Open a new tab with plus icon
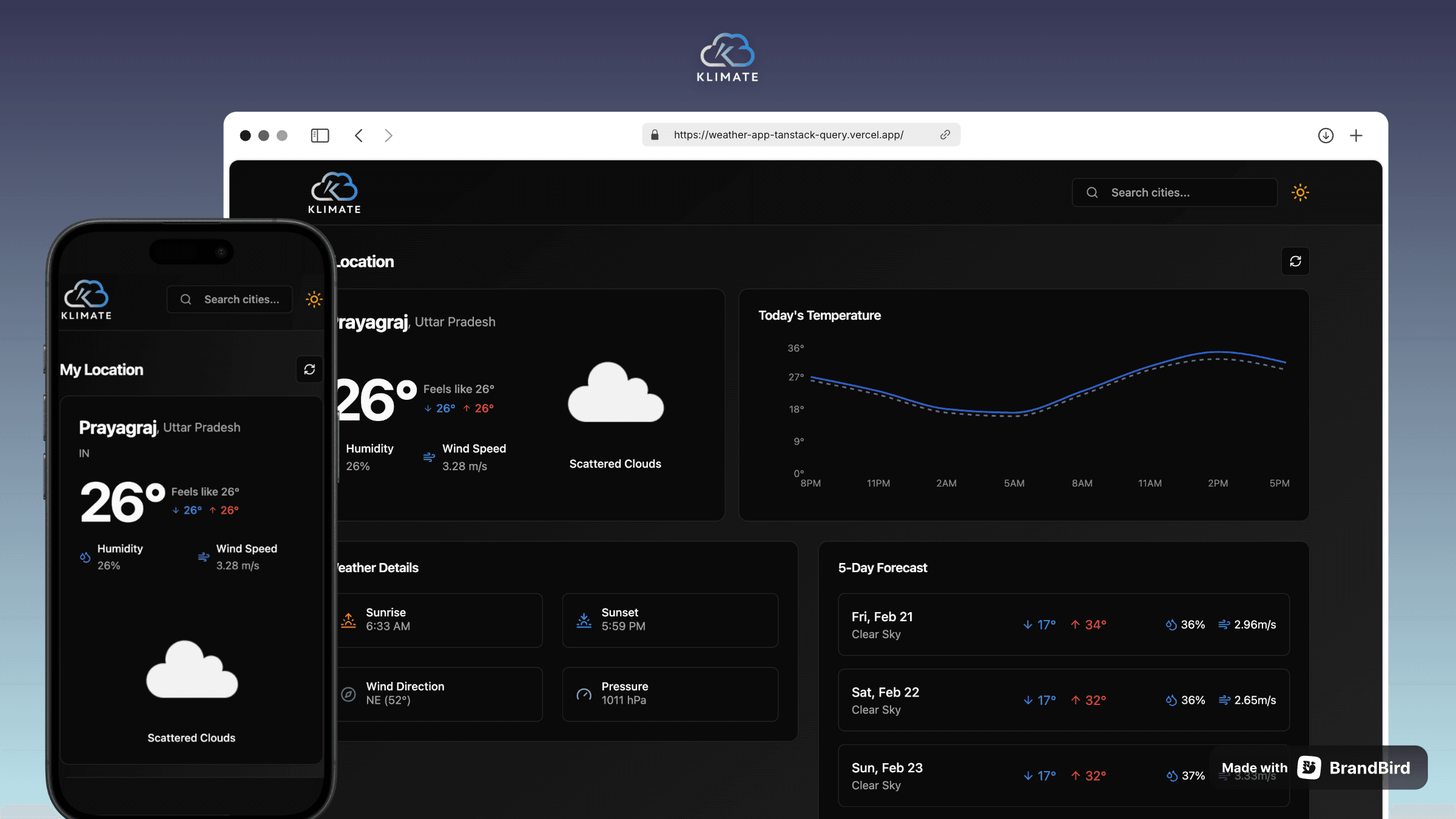1456x819 pixels. tap(1356, 135)
